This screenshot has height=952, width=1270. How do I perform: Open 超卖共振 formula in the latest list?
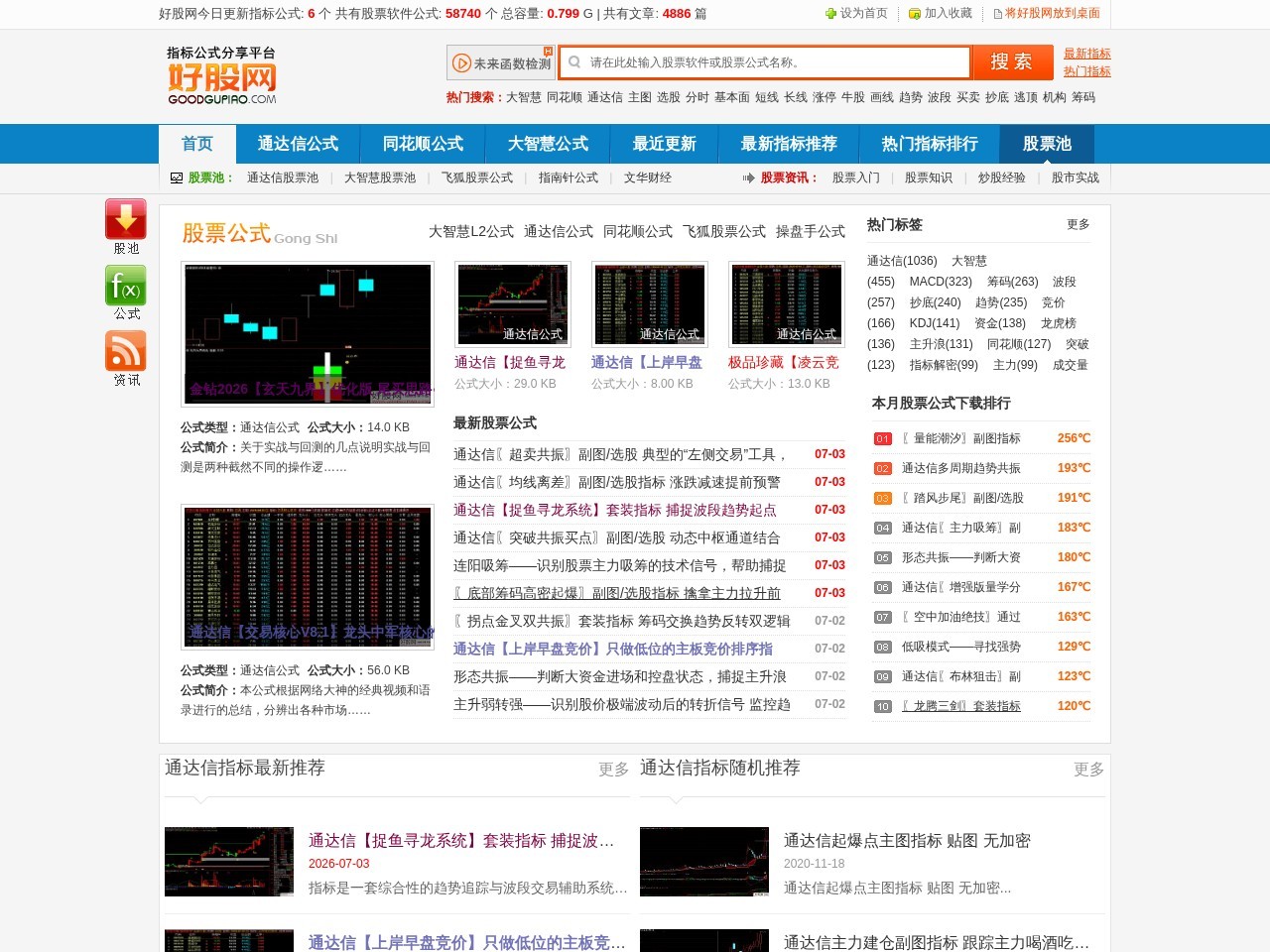(620, 454)
